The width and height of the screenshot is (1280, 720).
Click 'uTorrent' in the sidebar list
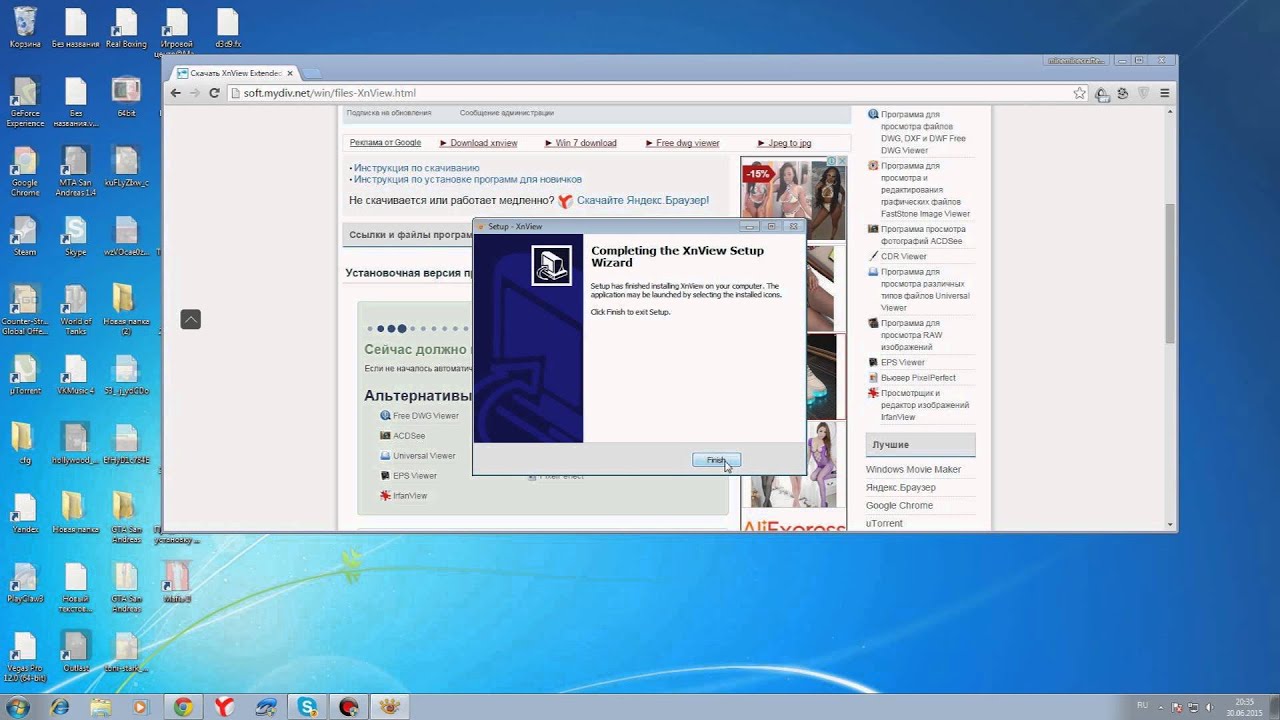pos(884,524)
